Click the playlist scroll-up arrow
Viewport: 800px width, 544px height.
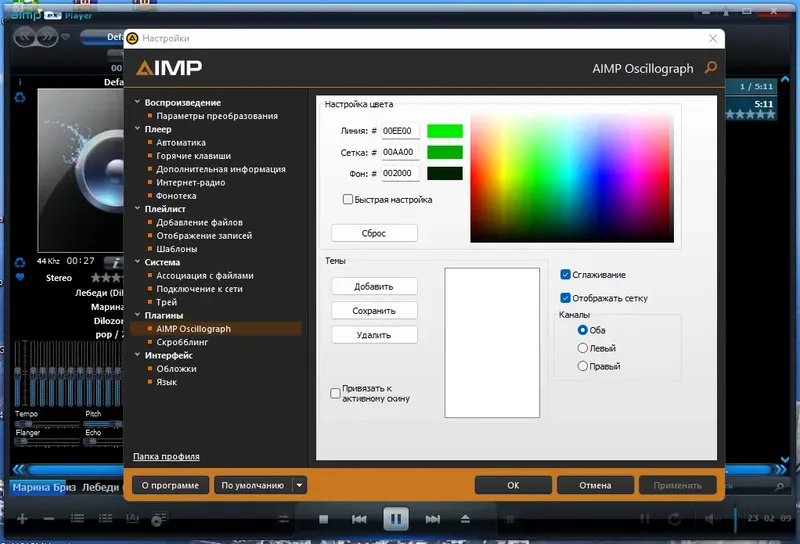785,80
